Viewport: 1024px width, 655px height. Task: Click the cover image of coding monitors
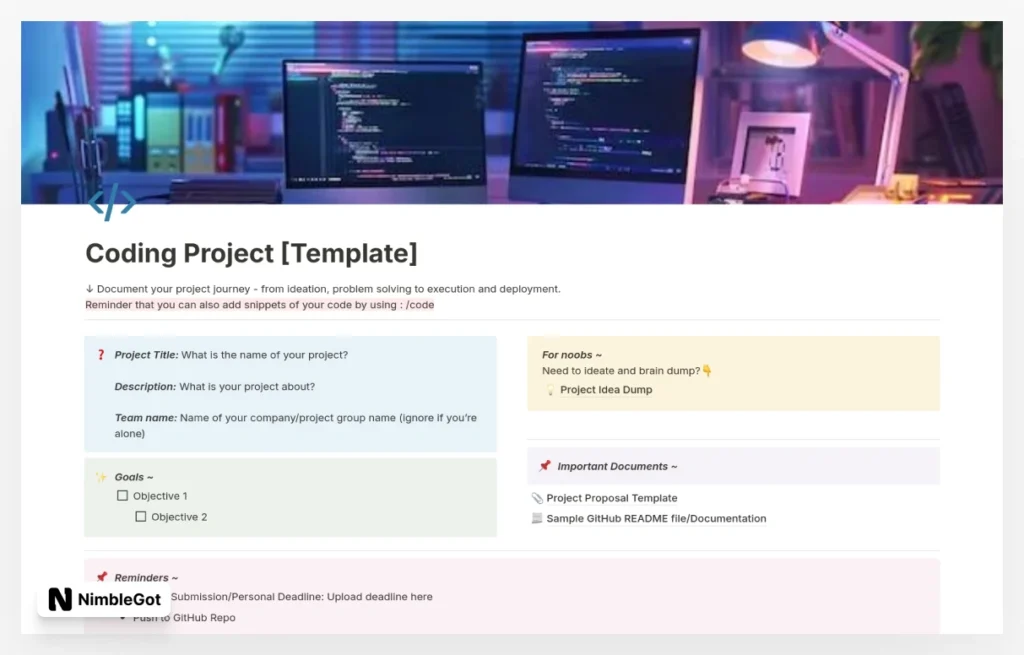pyautogui.click(x=512, y=112)
